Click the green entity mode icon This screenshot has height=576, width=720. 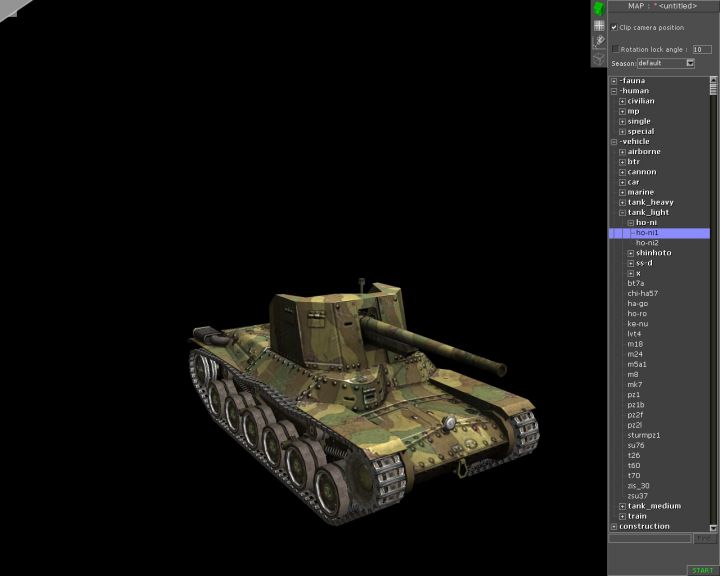point(599,9)
